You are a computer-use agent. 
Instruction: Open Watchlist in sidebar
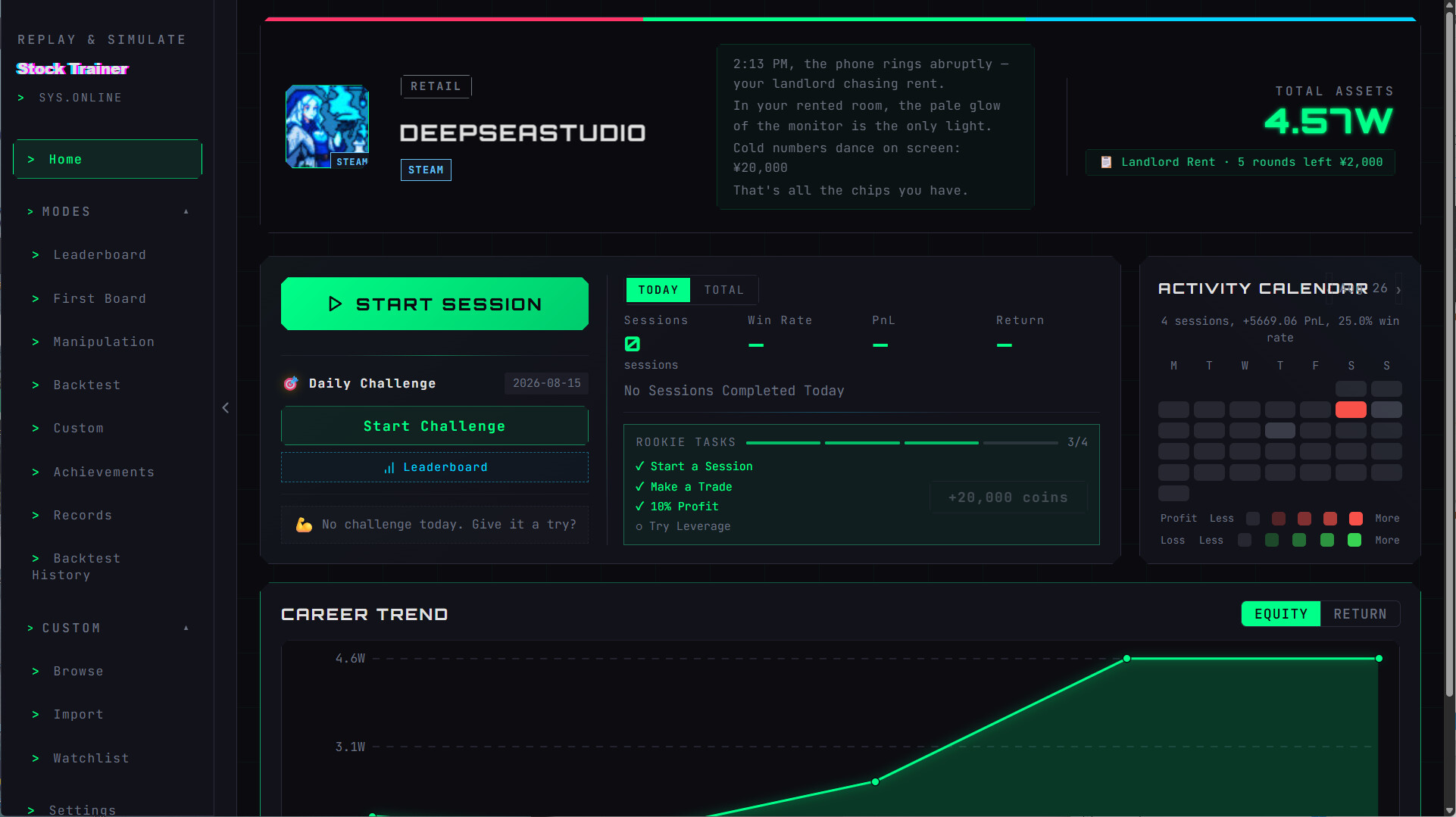click(91, 759)
